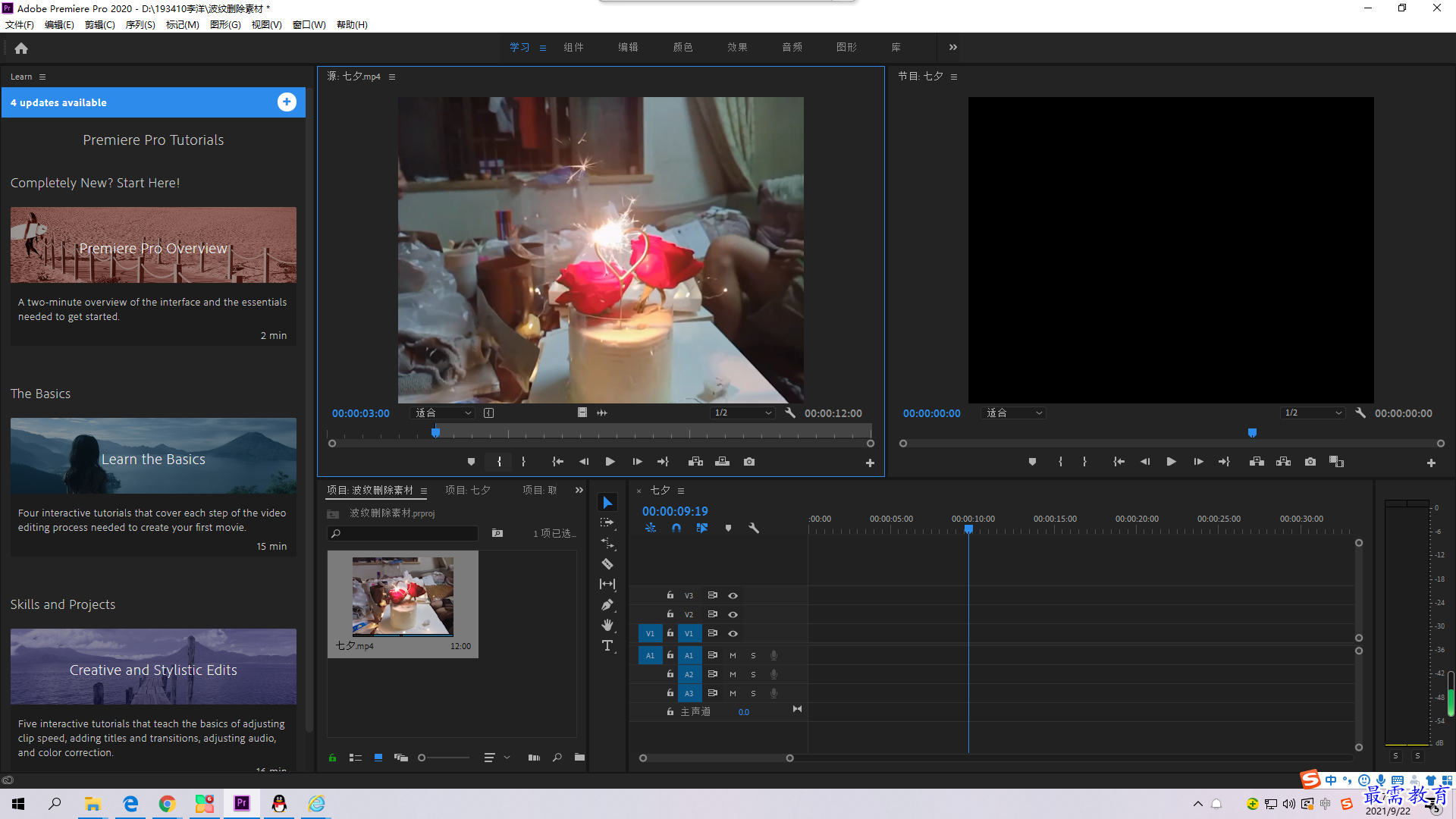Create new bin in project panel
This screenshot has height=819, width=1456.
579,758
